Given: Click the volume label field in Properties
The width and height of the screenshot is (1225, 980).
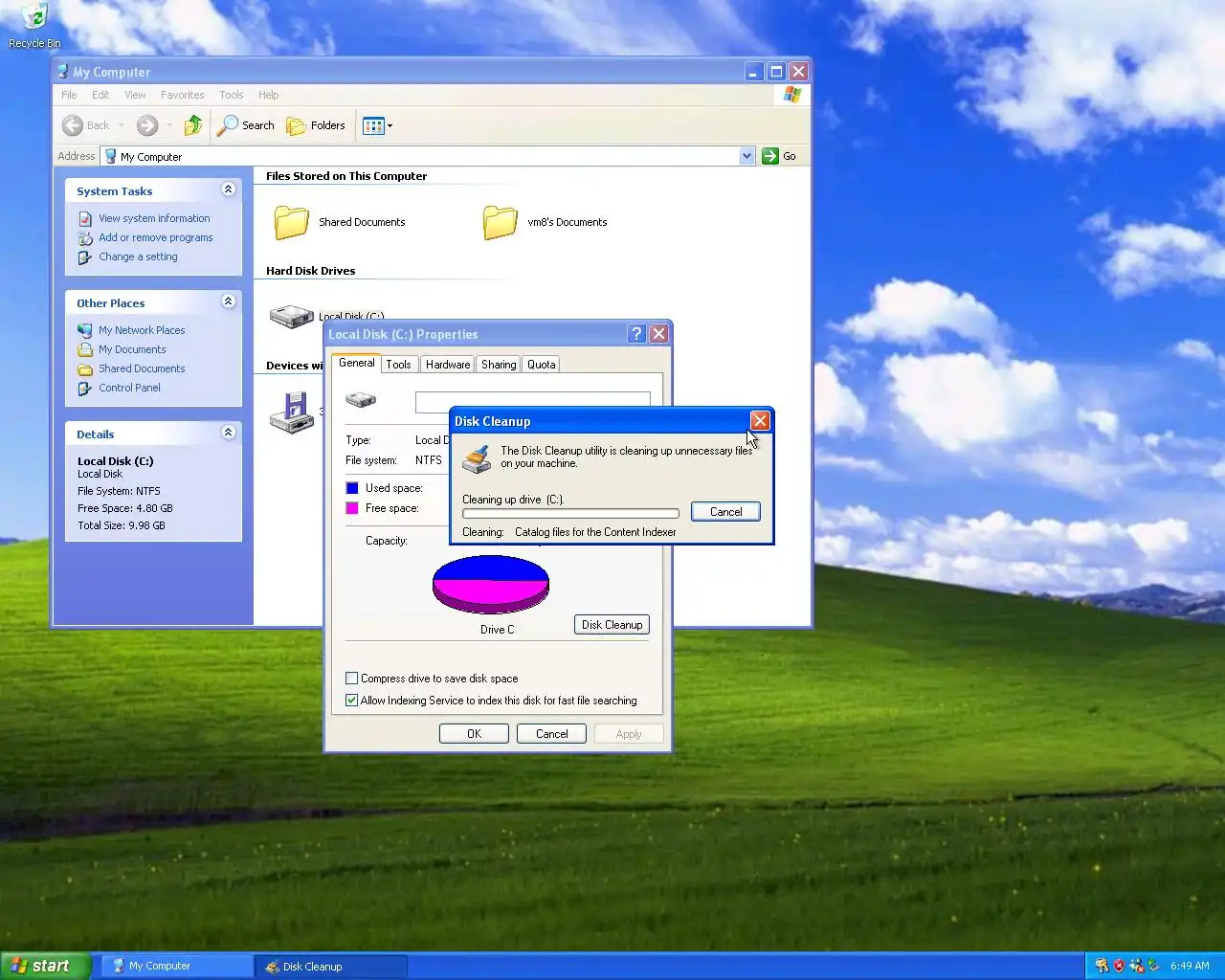Looking at the screenshot, I should pyautogui.click(x=532, y=401).
